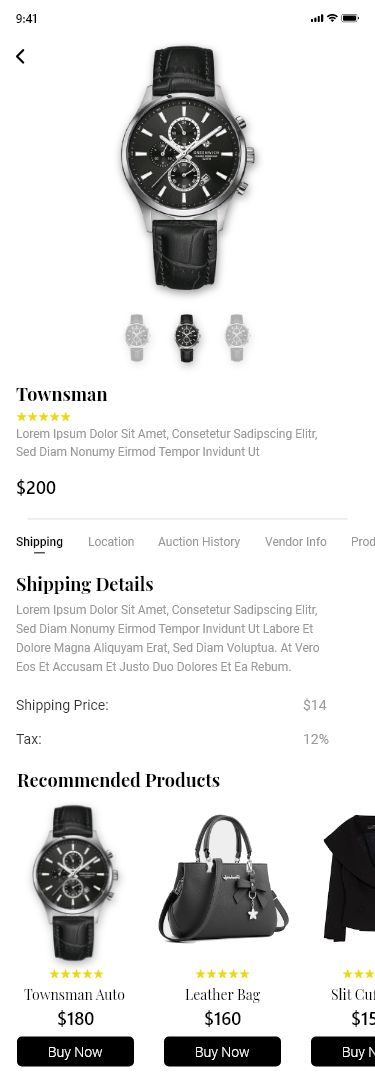
Task: Tap the Wi-Fi status icon
Action: [x=332, y=18]
